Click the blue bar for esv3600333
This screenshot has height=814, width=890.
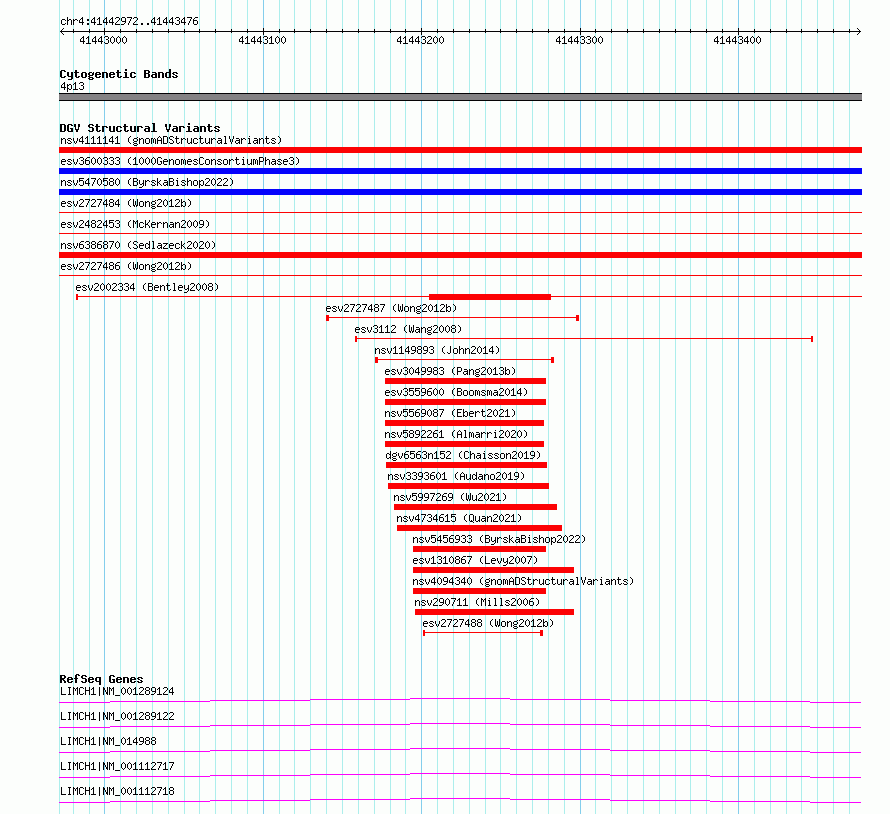click(x=460, y=171)
